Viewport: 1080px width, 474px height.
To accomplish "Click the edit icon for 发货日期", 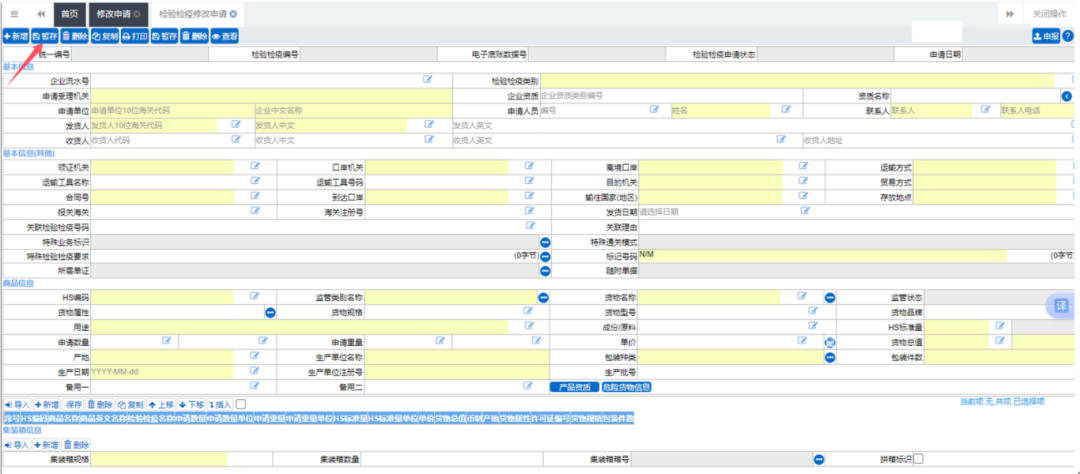I will click(x=804, y=211).
